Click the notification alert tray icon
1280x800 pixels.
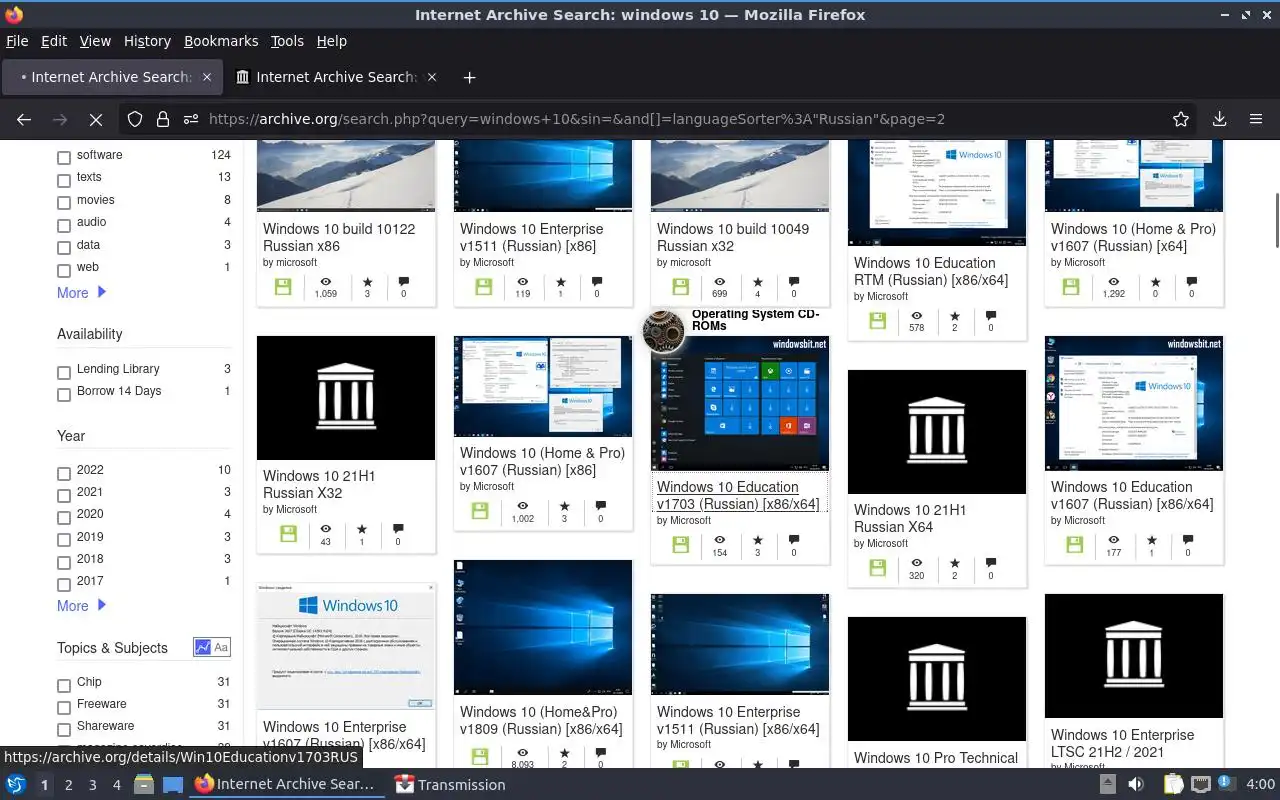tap(1226, 785)
